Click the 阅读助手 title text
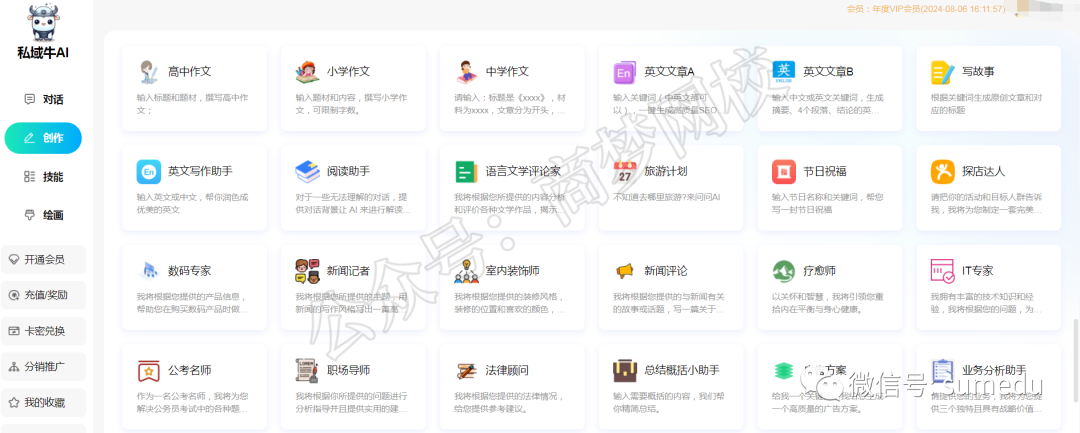1080x433 pixels. point(349,171)
